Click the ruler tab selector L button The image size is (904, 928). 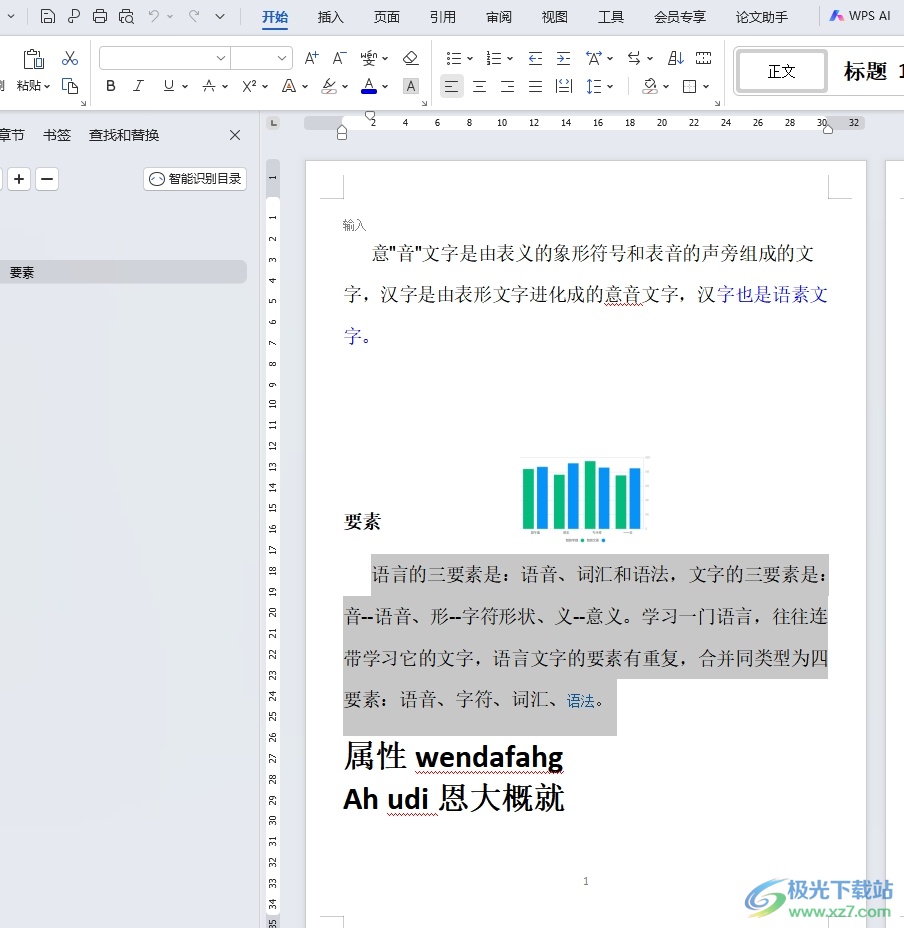tap(273, 123)
